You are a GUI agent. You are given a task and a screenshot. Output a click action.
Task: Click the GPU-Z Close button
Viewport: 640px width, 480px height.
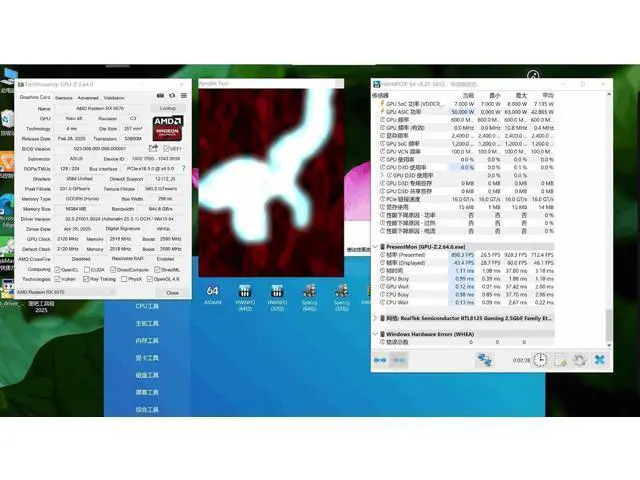coord(172,293)
